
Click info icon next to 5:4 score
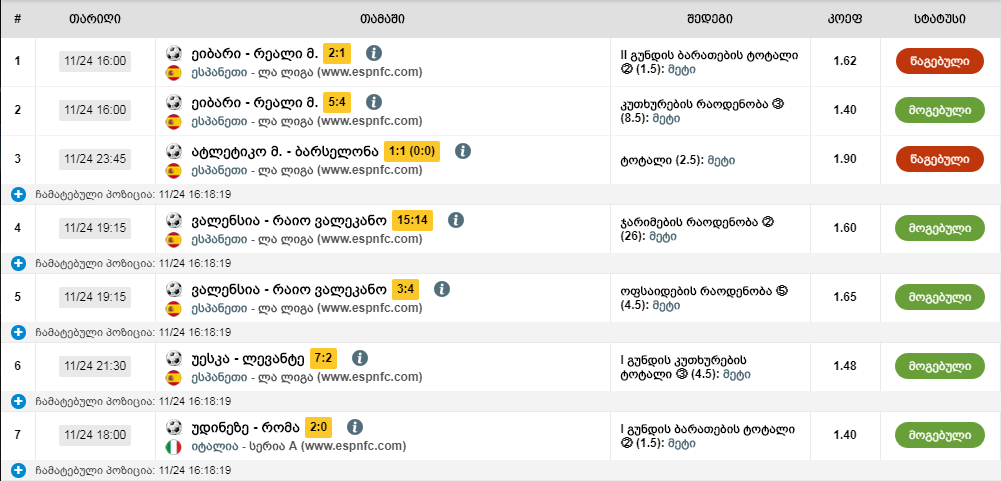tap(374, 101)
